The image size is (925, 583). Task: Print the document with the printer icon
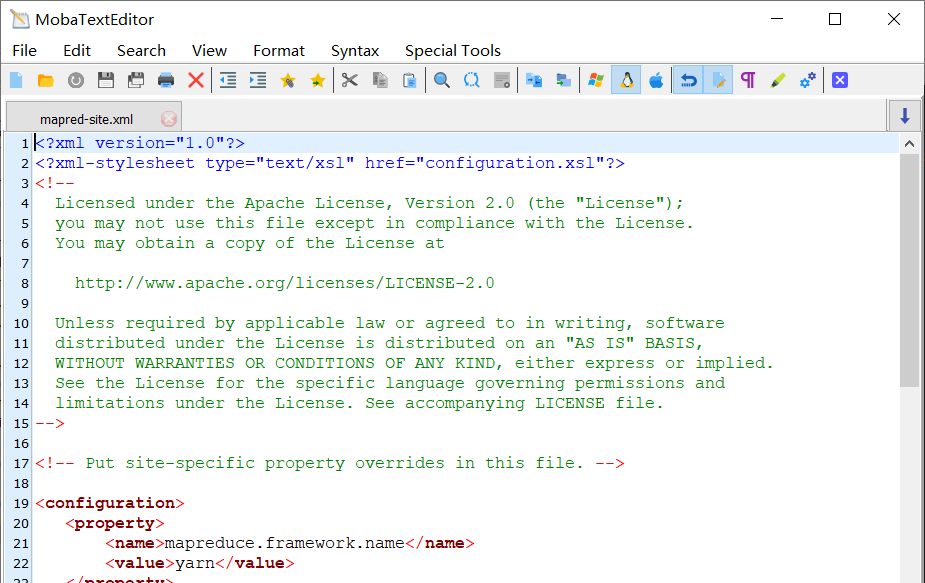point(166,80)
